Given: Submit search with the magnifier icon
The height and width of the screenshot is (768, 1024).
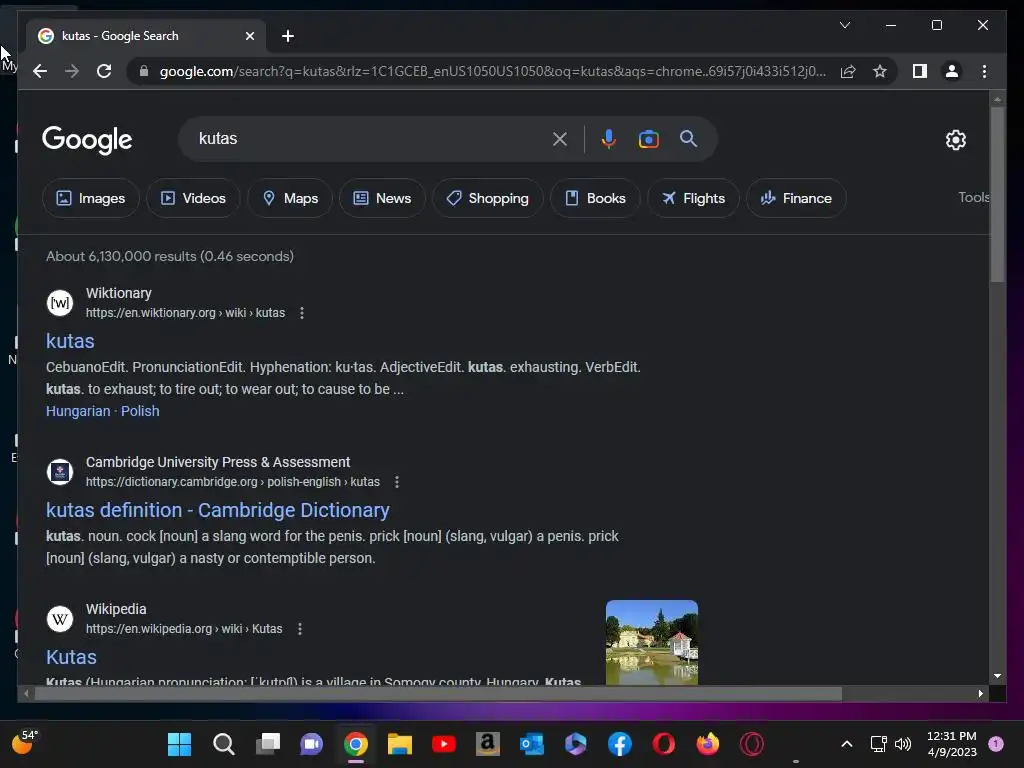Looking at the screenshot, I should [688, 138].
